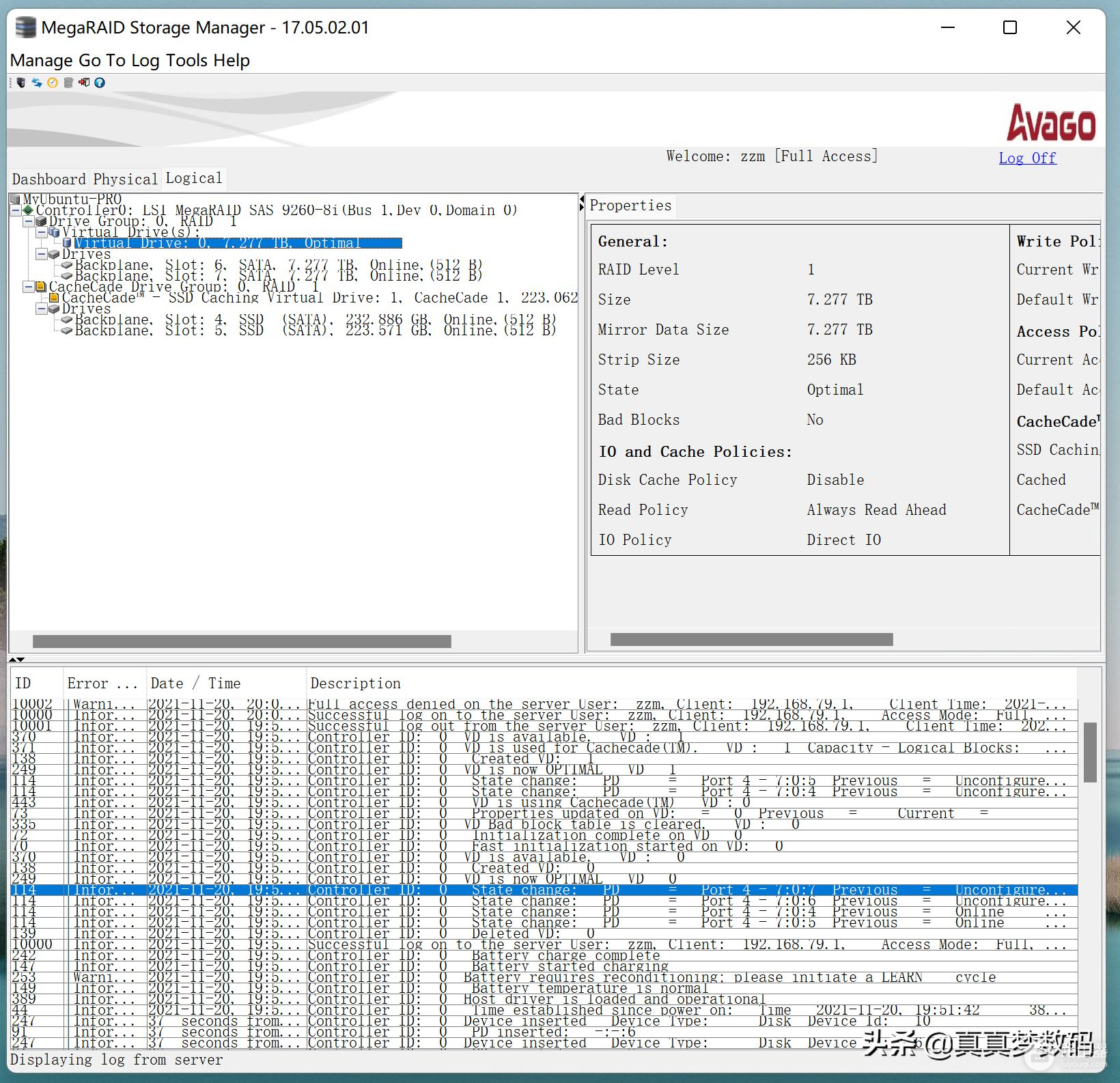
Task: Click the blue refresh arrows toolbar icon
Action: (37, 83)
